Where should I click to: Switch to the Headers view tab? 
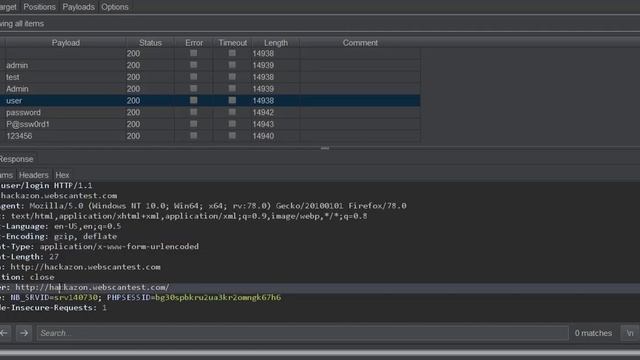[x=33, y=175]
